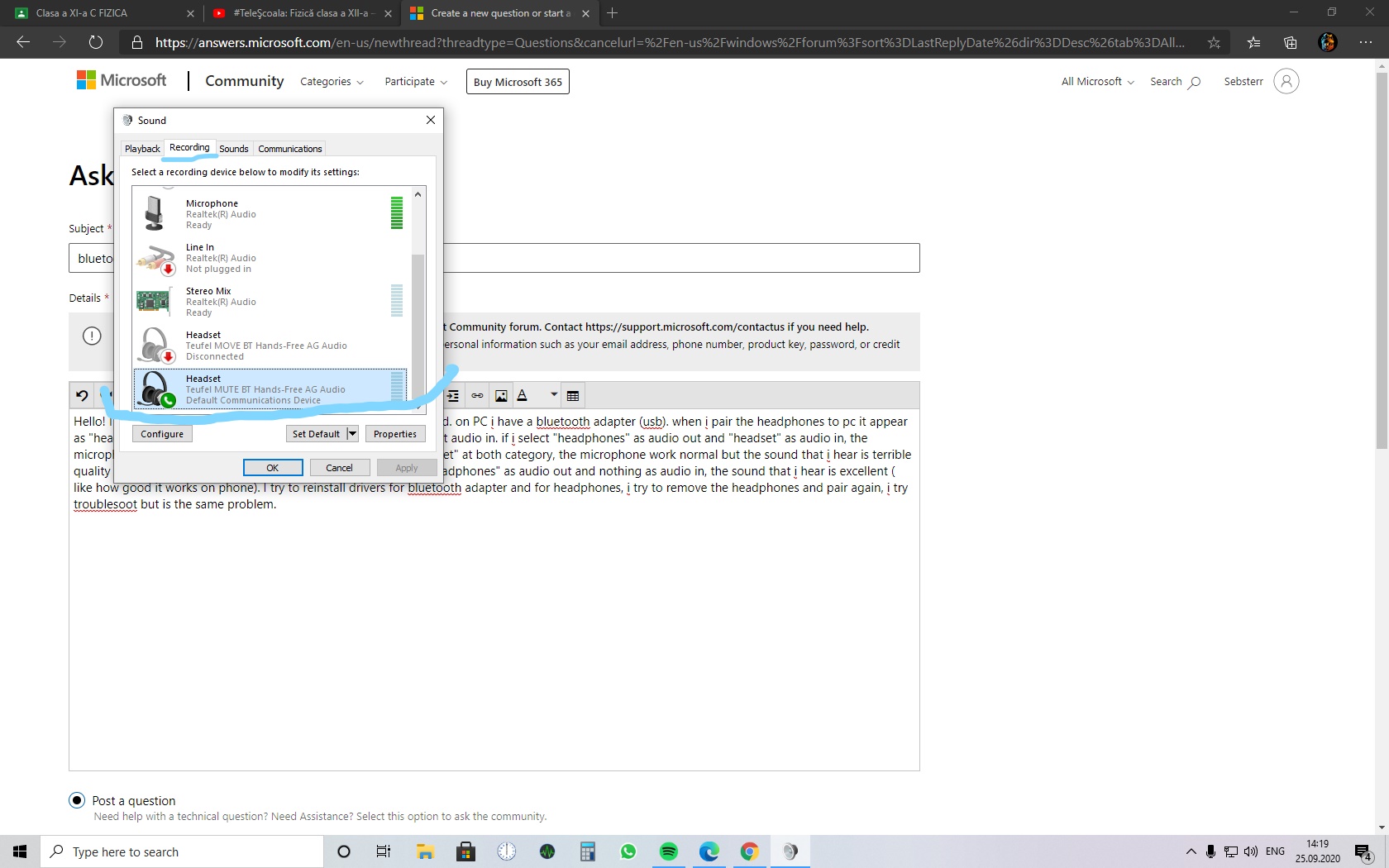The image size is (1389, 868).
Task: Click the Properties button
Action: click(395, 434)
